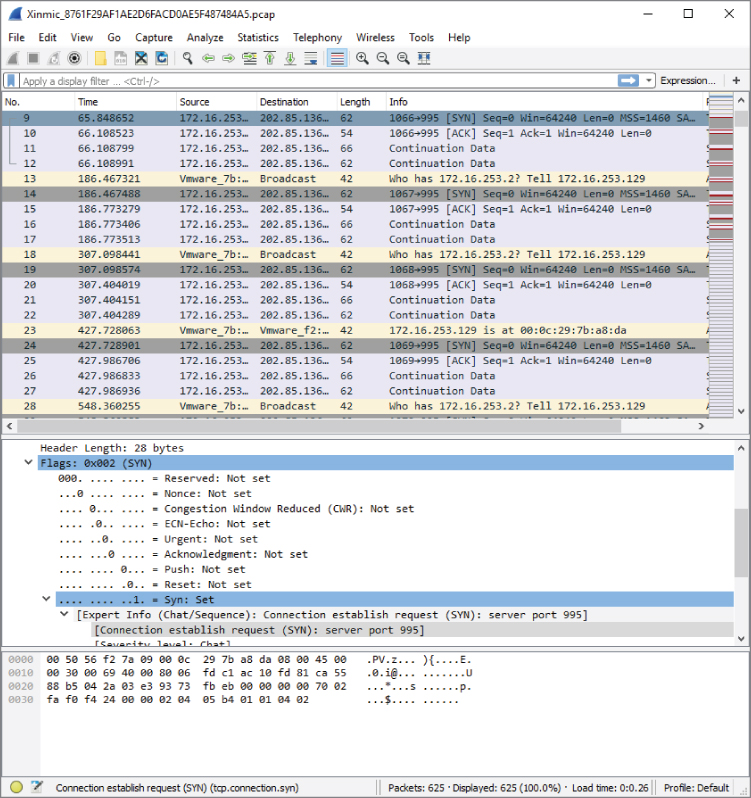Go forward in packet history

point(228,59)
